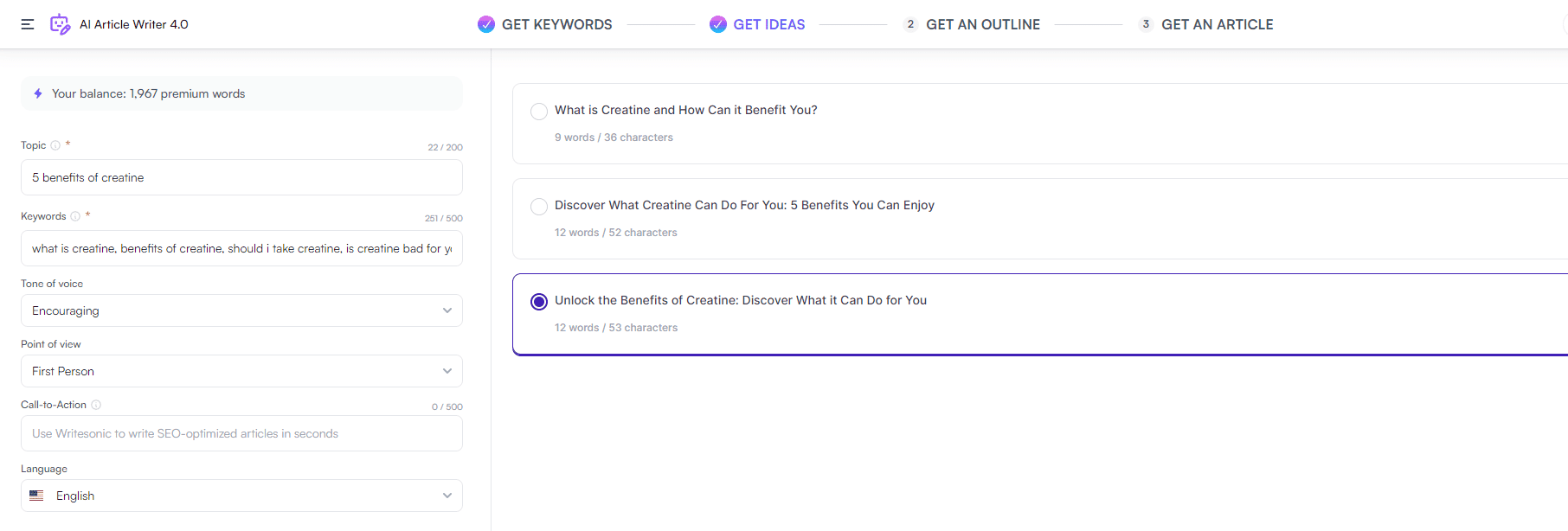The image size is (1568, 531).
Task: Click the '0 / 500' call-to-action counter
Action: (x=447, y=406)
